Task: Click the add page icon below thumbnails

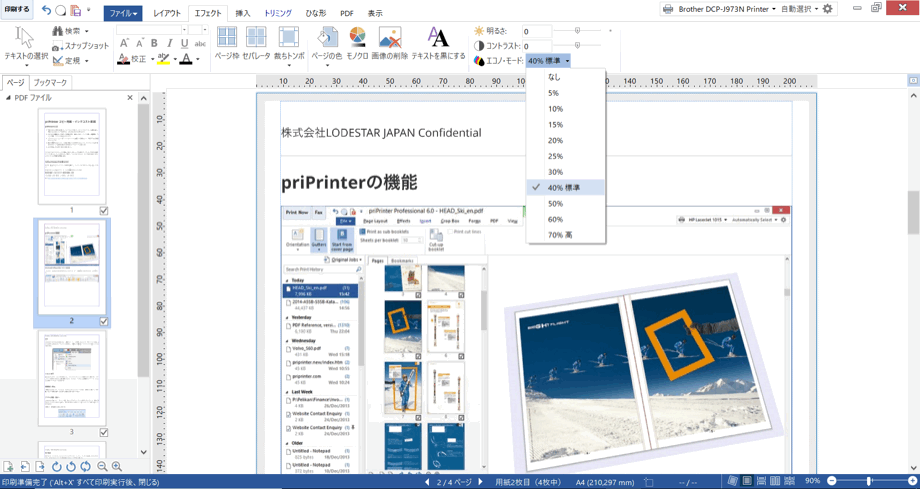Action: point(8,467)
